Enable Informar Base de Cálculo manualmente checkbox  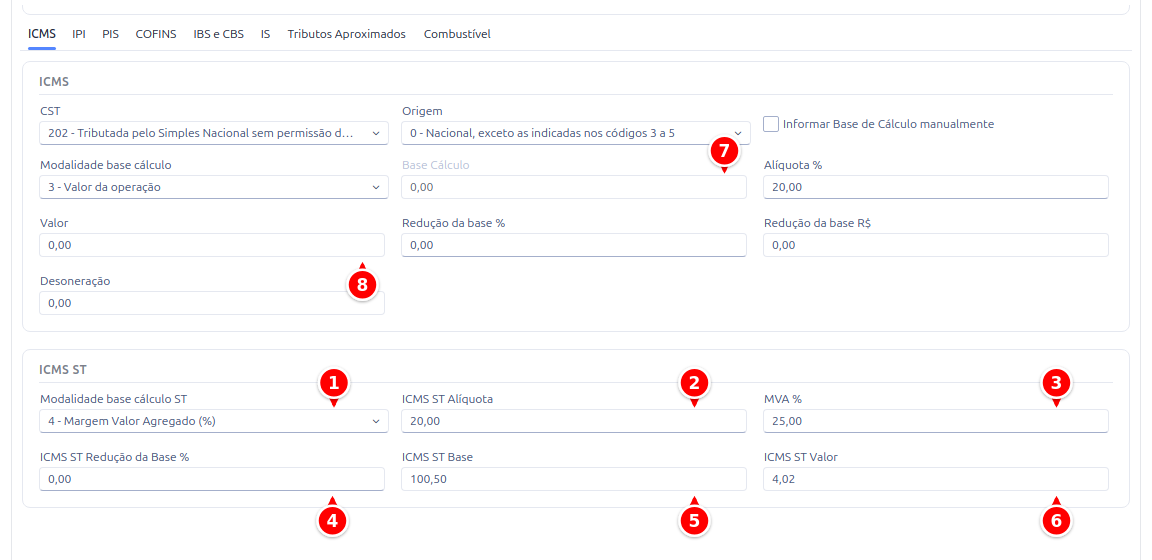click(771, 124)
